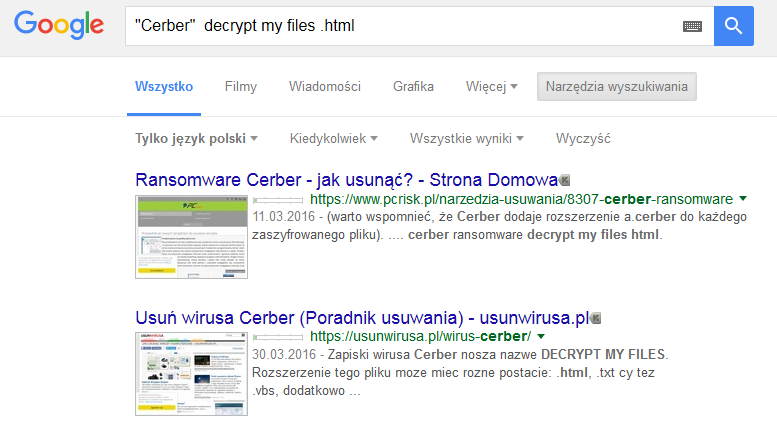The image size is (777, 437).
Task: Click the blue search magnifier button
Action: [x=733, y=26]
